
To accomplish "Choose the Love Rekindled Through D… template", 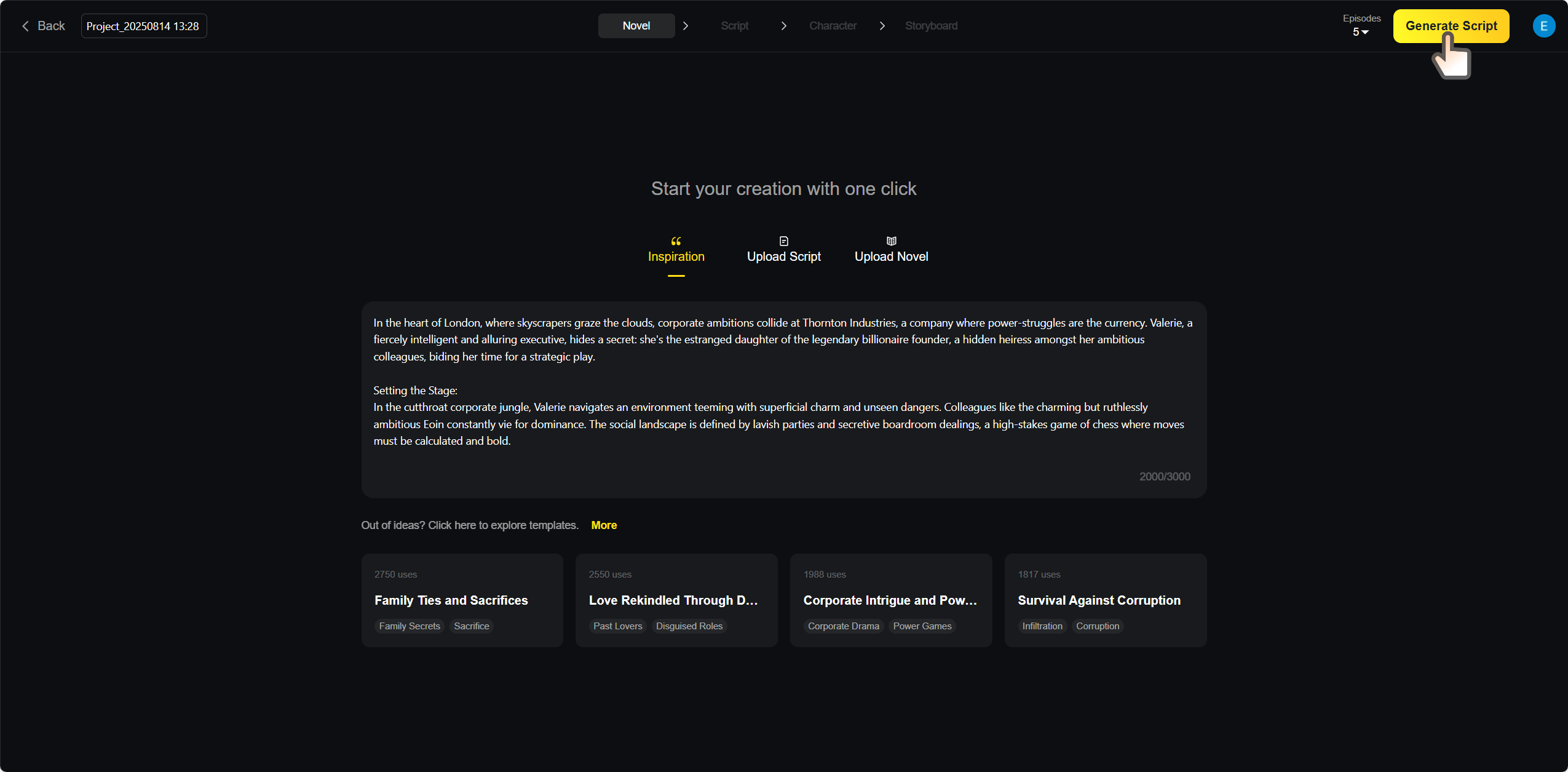I will pos(676,600).
